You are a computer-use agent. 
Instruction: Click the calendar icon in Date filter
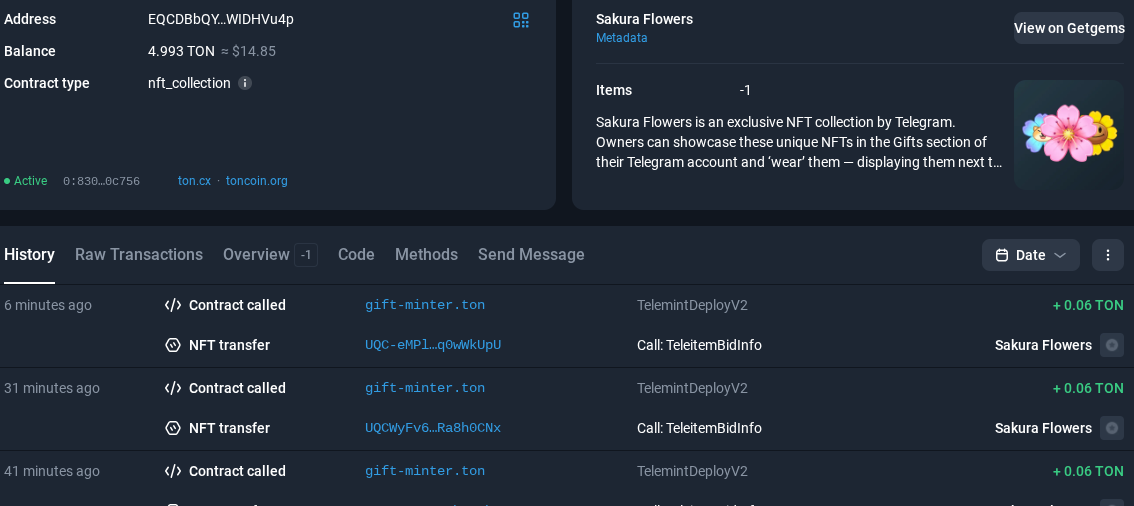(1002, 255)
